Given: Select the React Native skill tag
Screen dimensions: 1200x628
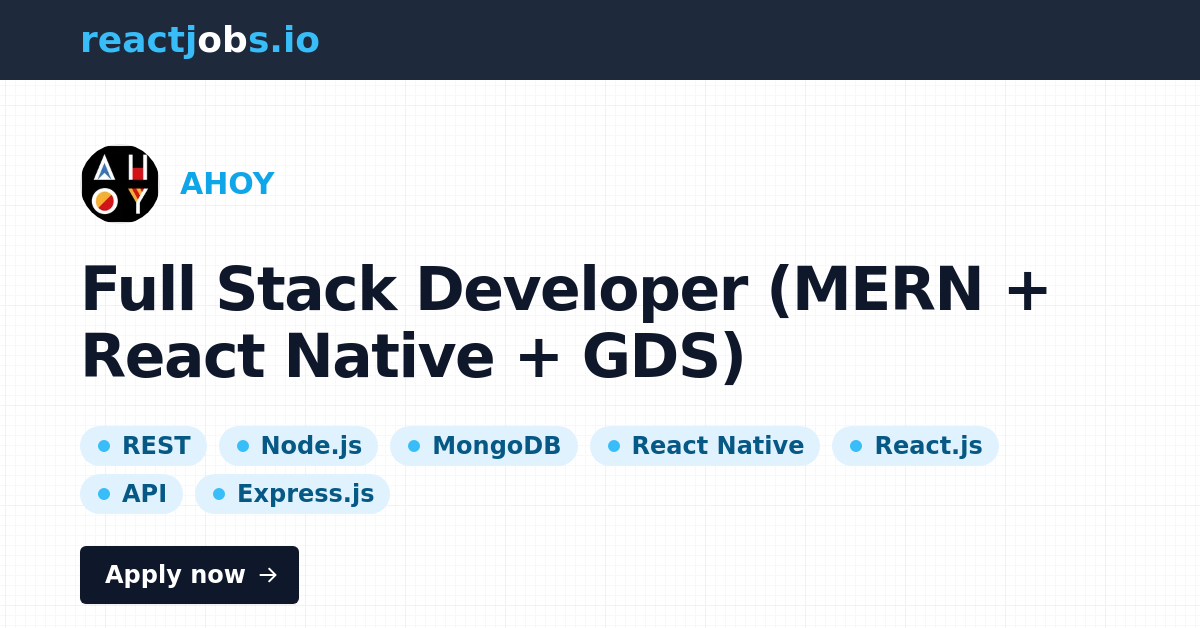Looking at the screenshot, I should tap(705, 446).
